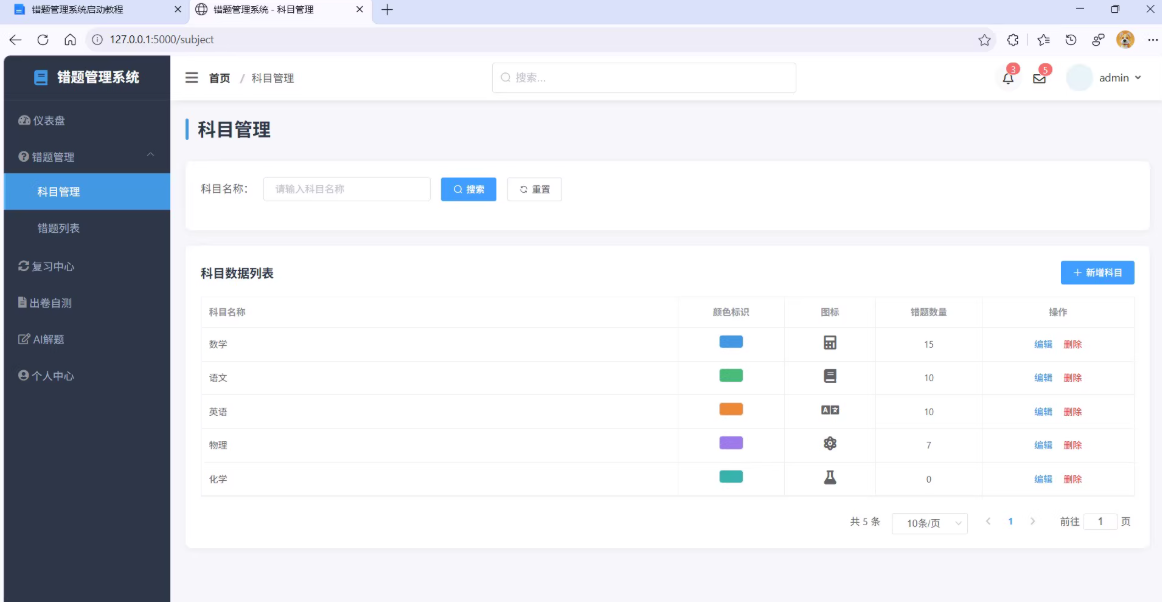Open 仪表盘 in sidebar
The width and height of the screenshot is (1162, 602).
(x=87, y=120)
